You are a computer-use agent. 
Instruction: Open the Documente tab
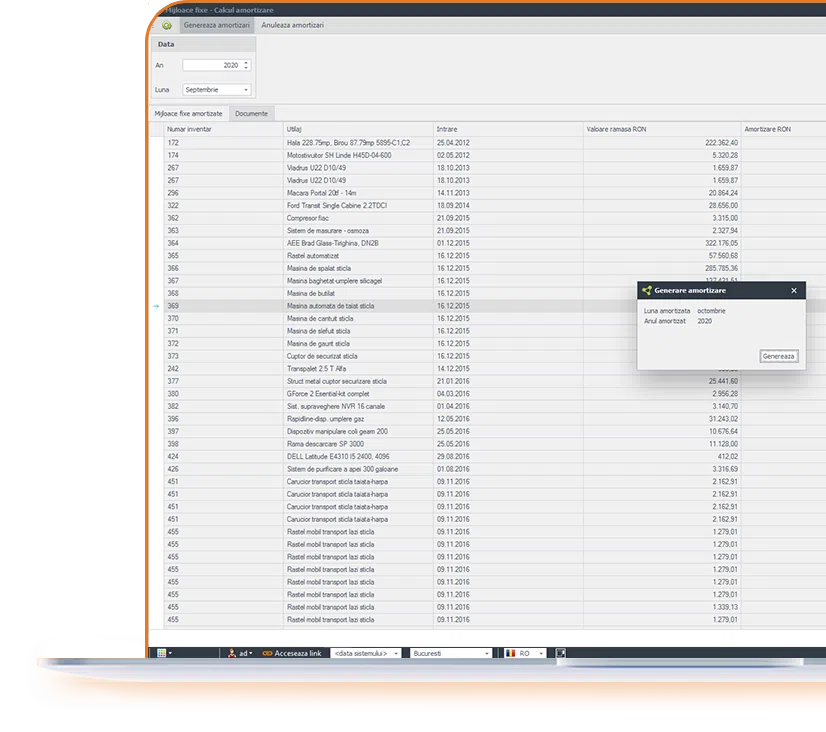[251, 113]
